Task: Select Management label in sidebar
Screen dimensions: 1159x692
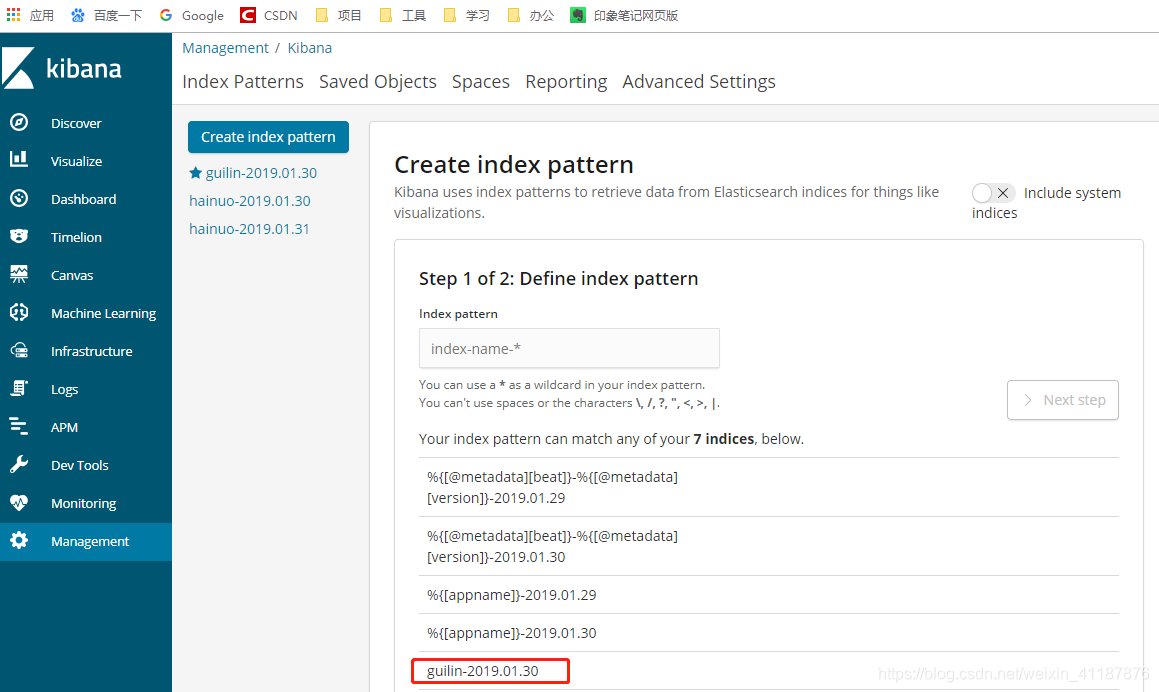Action: (90, 542)
